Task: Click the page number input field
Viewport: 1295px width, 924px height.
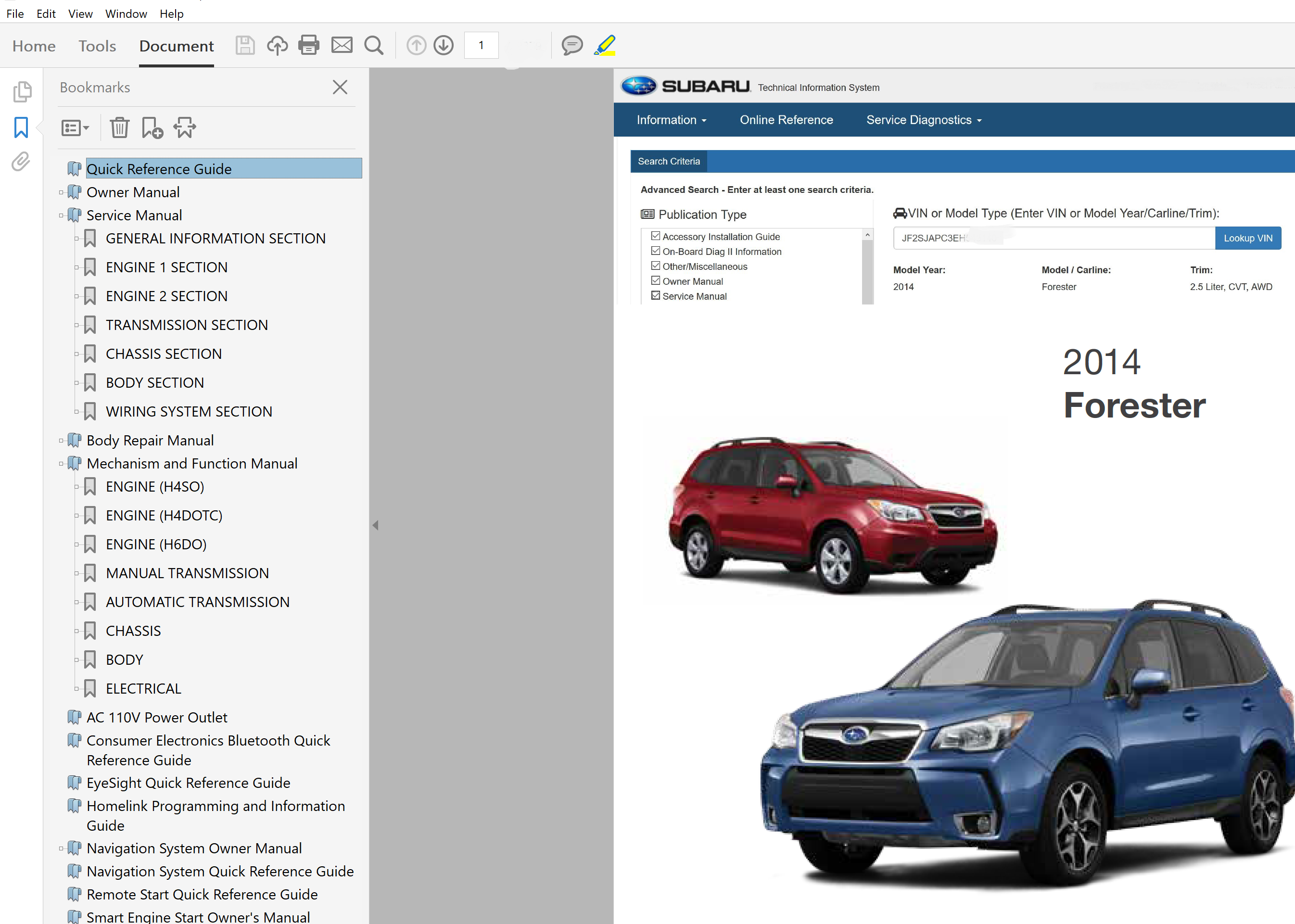Action: pyautogui.click(x=481, y=45)
